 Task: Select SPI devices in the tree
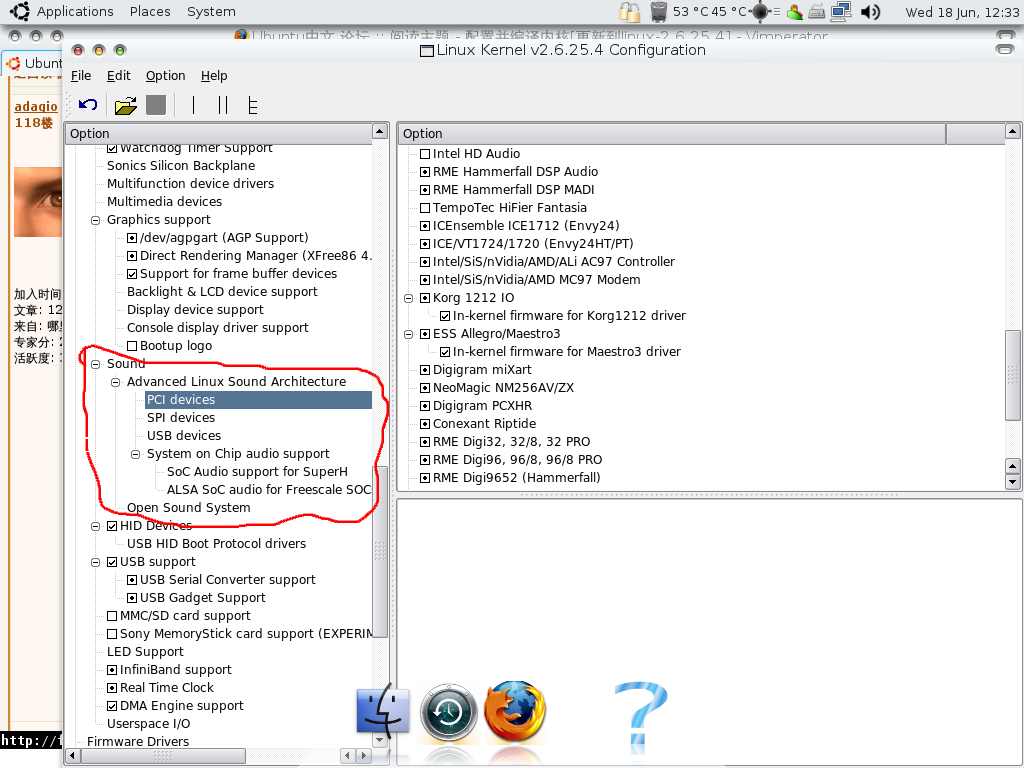pos(181,418)
